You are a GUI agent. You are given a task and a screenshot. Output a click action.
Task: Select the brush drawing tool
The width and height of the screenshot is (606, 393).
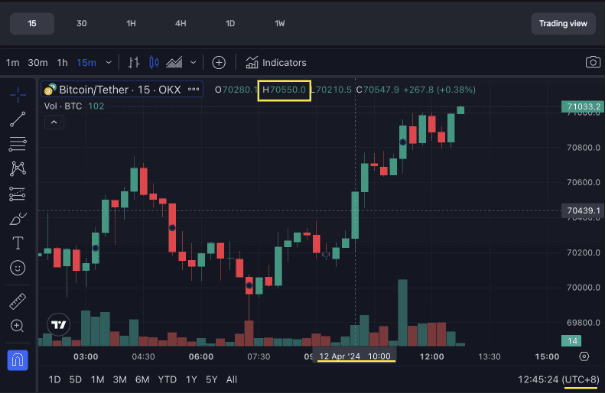[18, 219]
